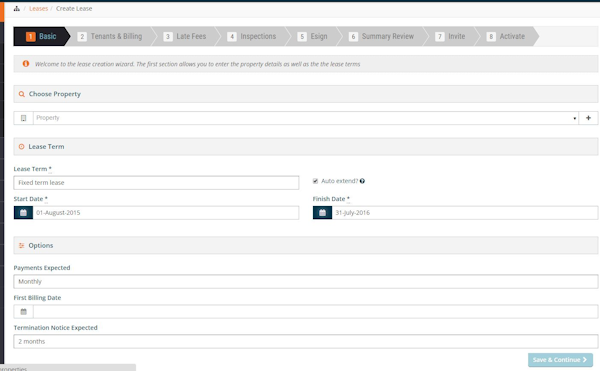Click the plus icon to add property
Viewport: 600px width, 371px height.
[588, 118]
